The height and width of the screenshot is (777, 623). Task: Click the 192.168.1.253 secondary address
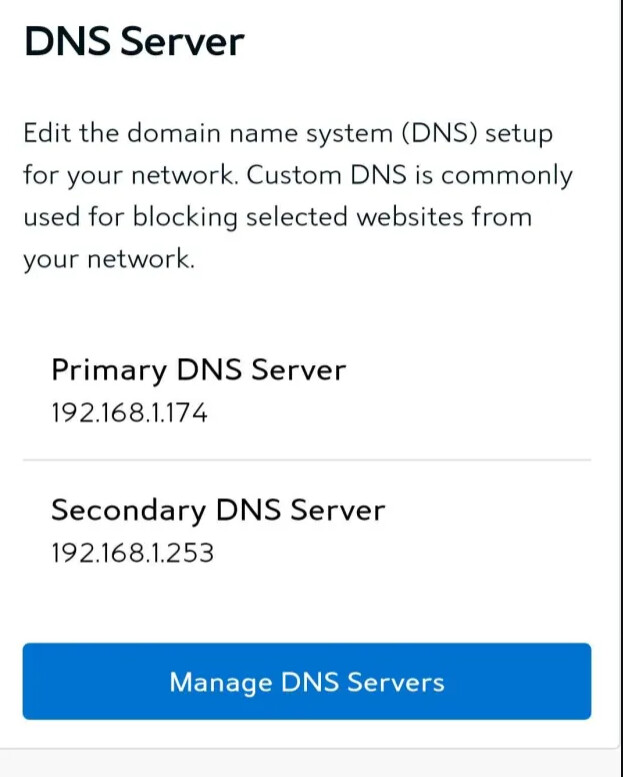point(132,553)
